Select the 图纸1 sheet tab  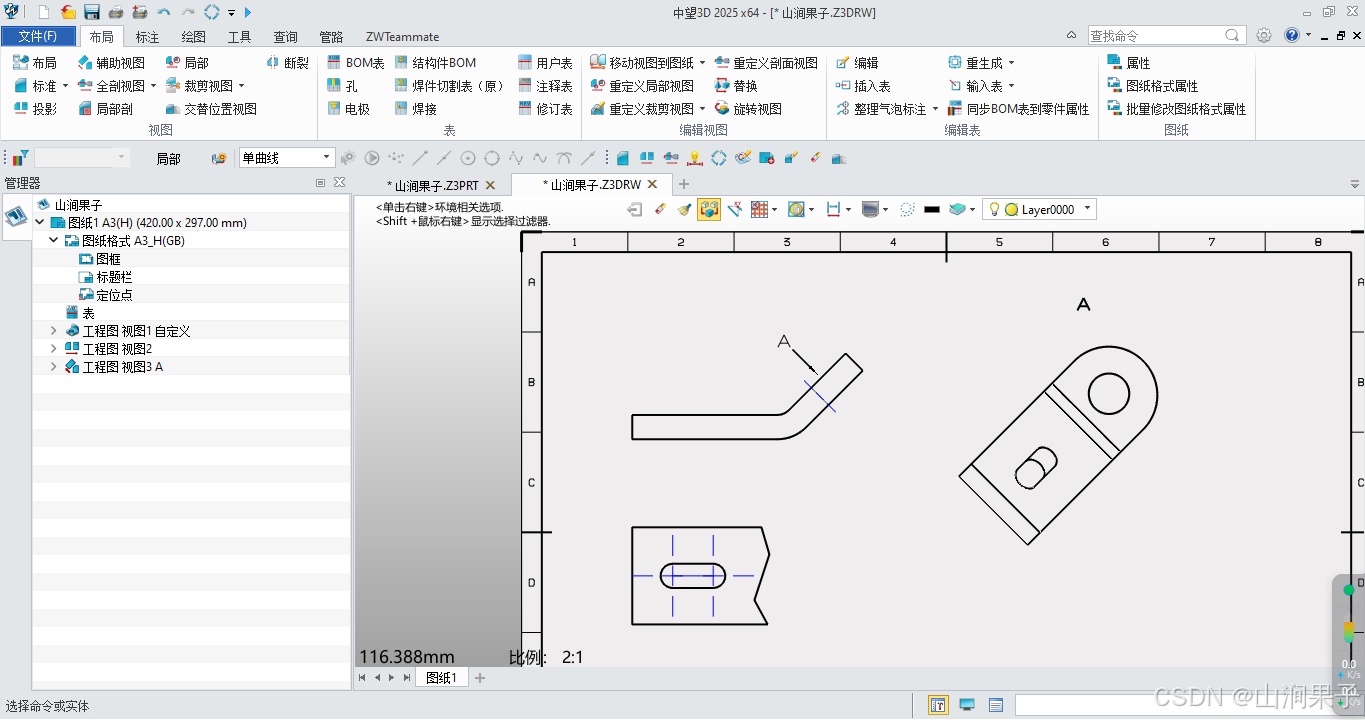pos(441,678)
